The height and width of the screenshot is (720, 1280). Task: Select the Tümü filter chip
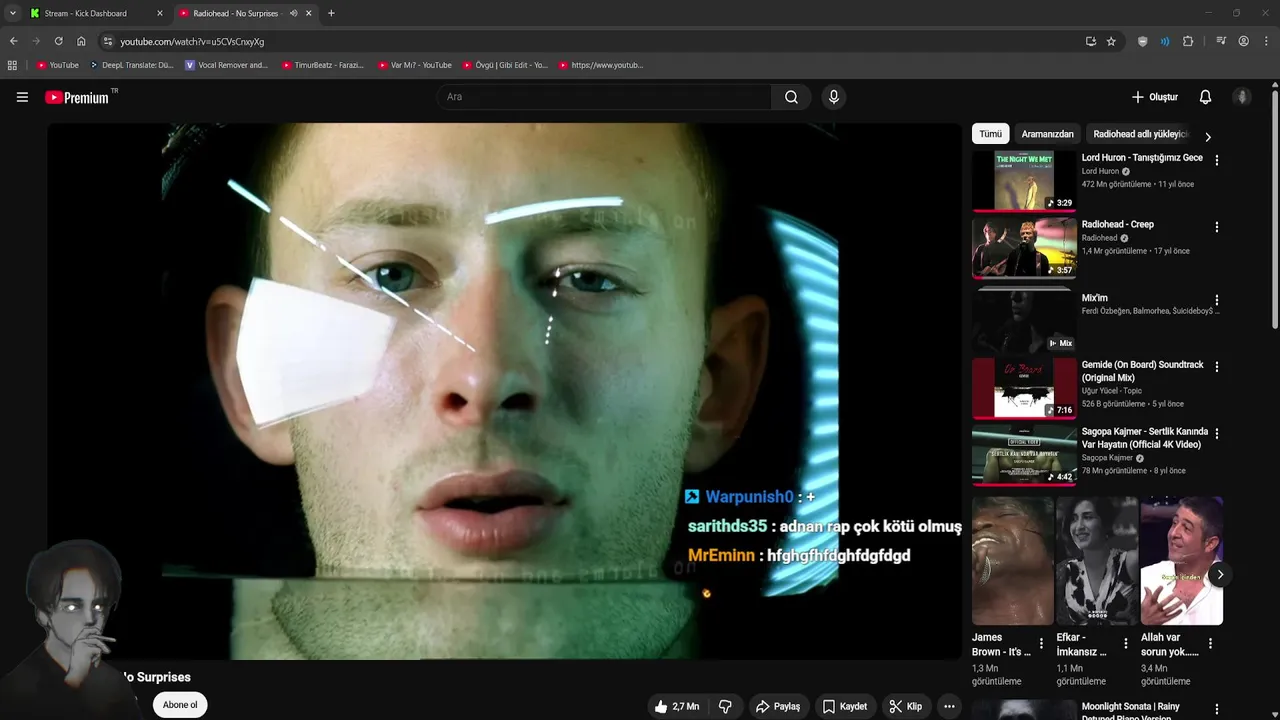coord(990,134)
